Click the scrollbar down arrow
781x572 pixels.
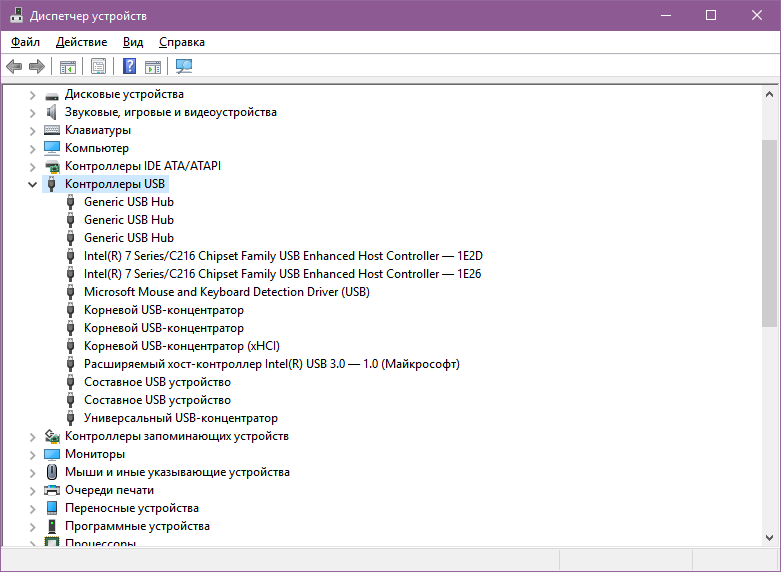[x=770, y=538]
